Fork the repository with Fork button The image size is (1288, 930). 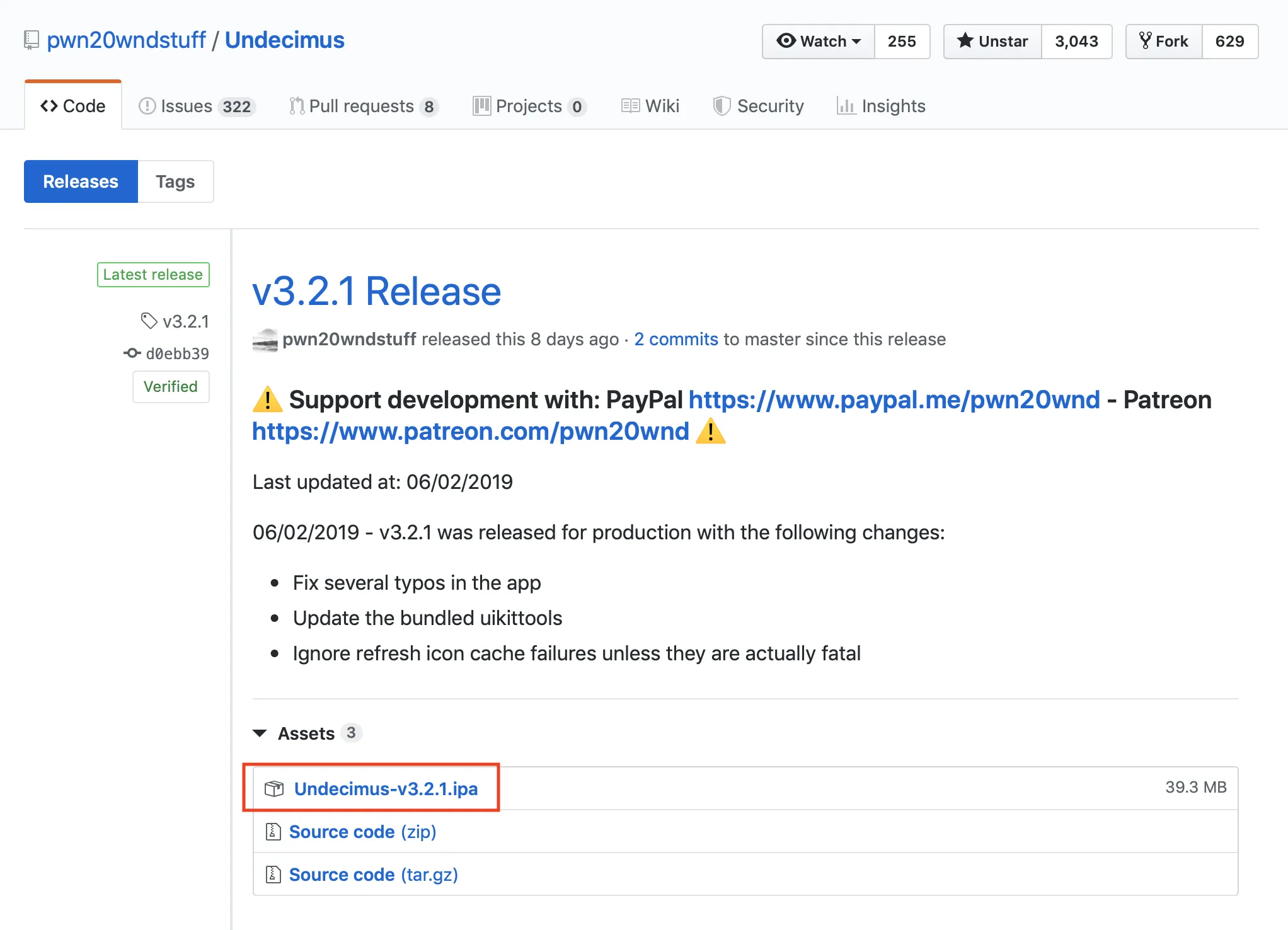pyautogui.click(x=1164, y=42)
